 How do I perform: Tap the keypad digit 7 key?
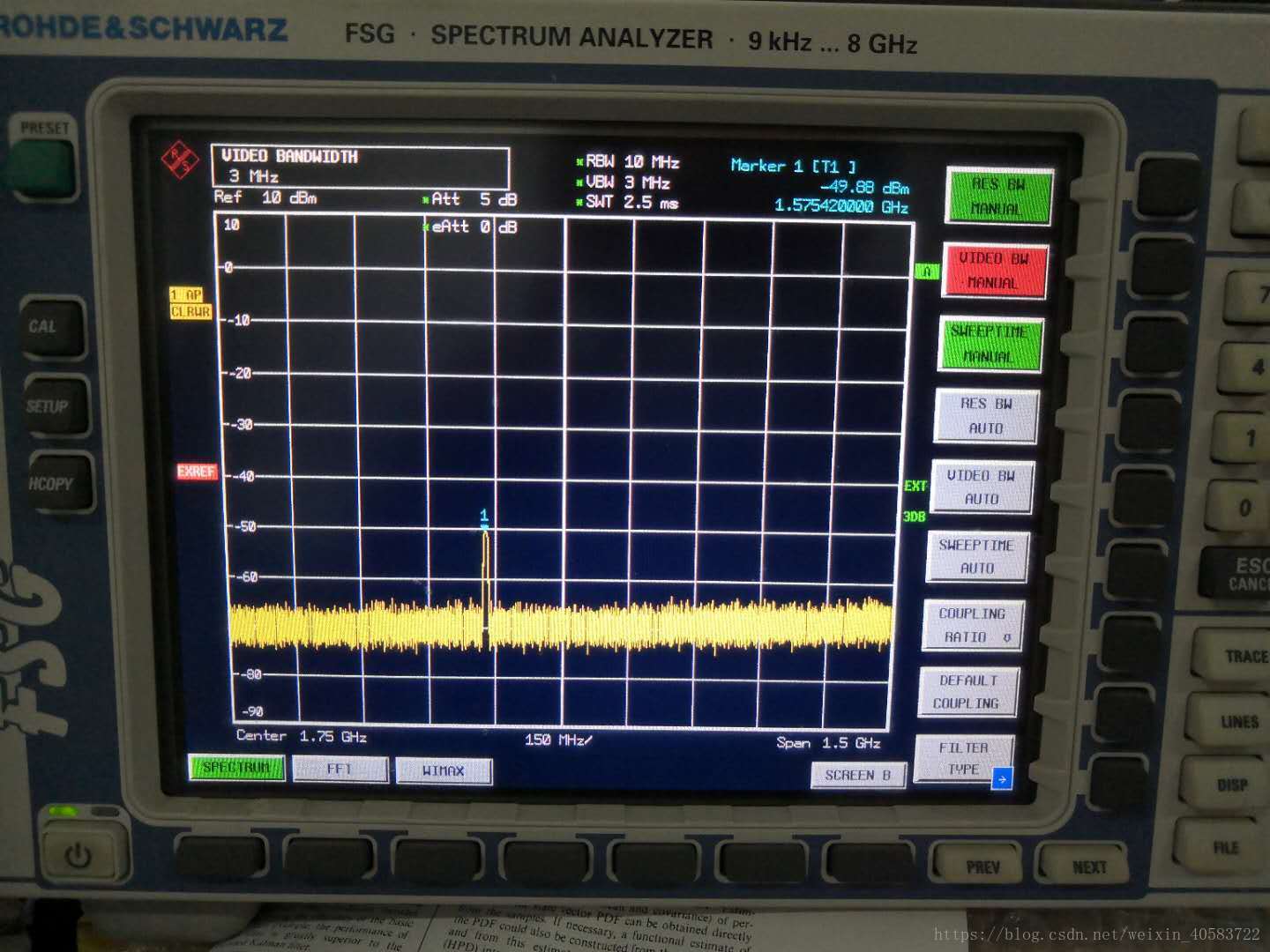(1251, 297)
